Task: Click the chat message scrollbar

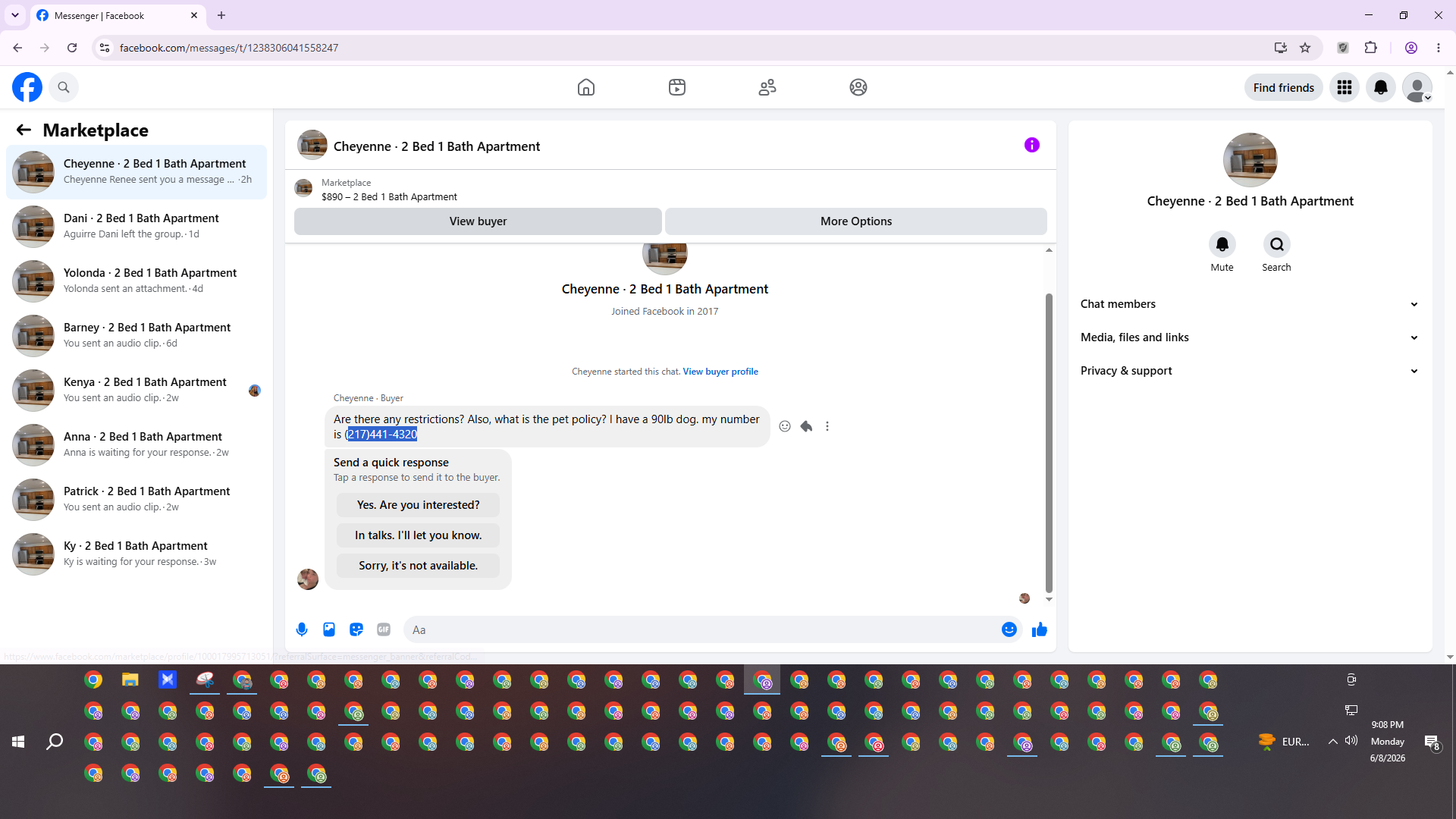Action: click(1049, 442)
